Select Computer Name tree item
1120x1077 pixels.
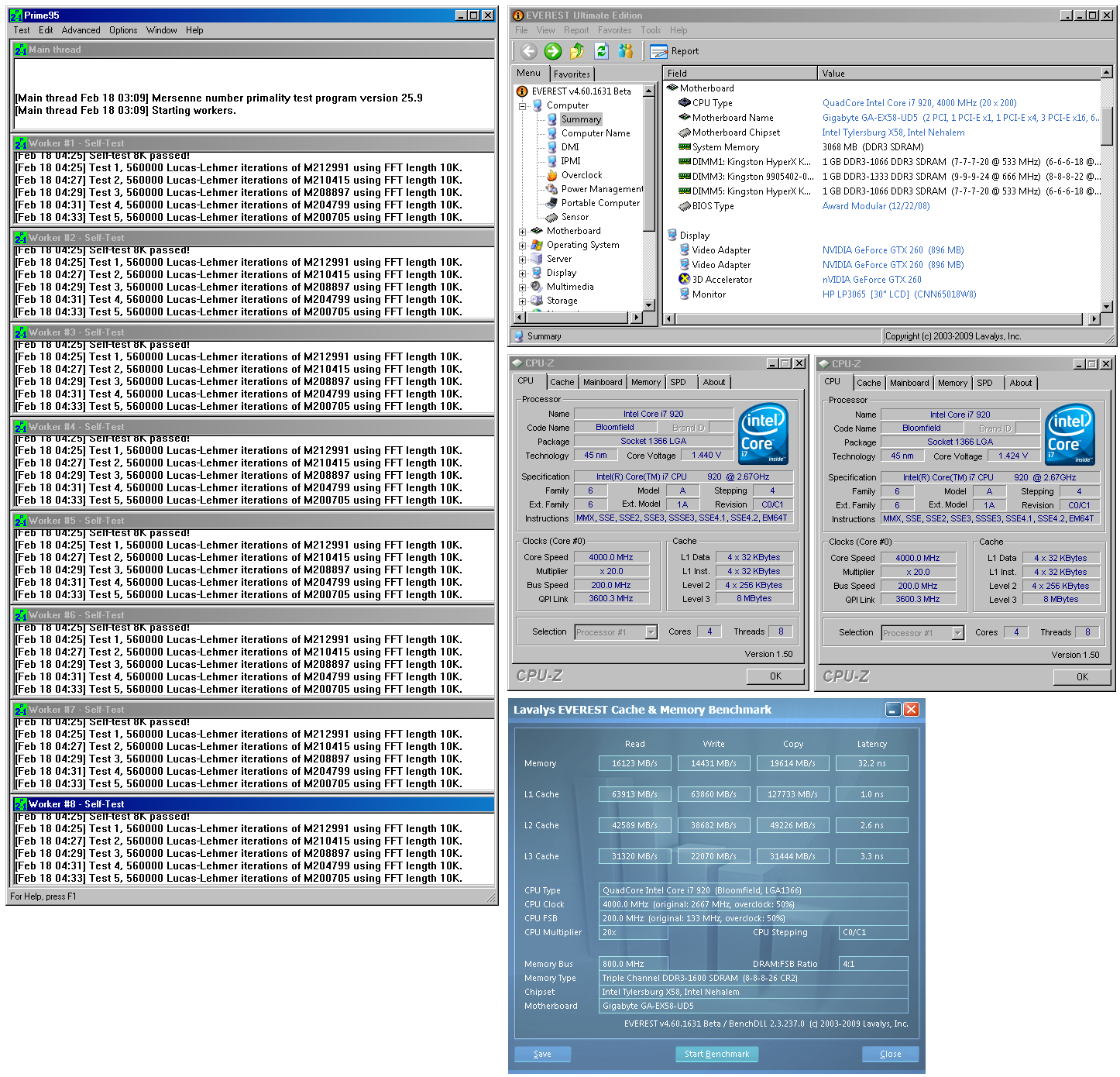tap(596, 133)
